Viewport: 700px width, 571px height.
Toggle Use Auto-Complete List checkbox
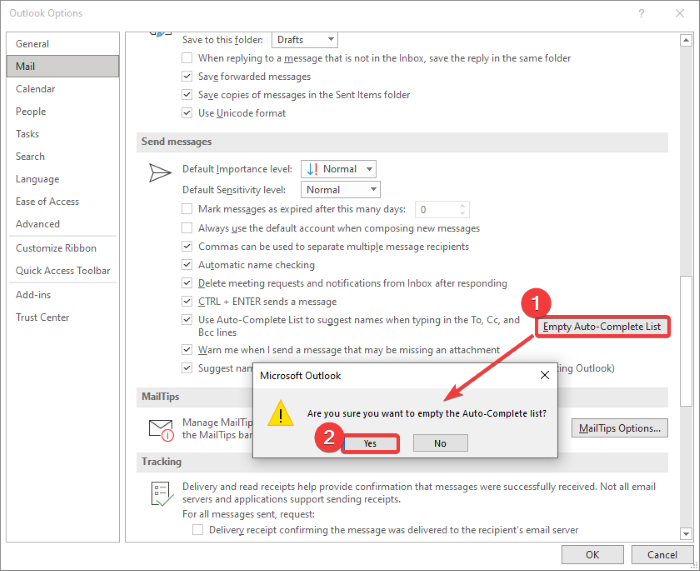coord(187,319)
